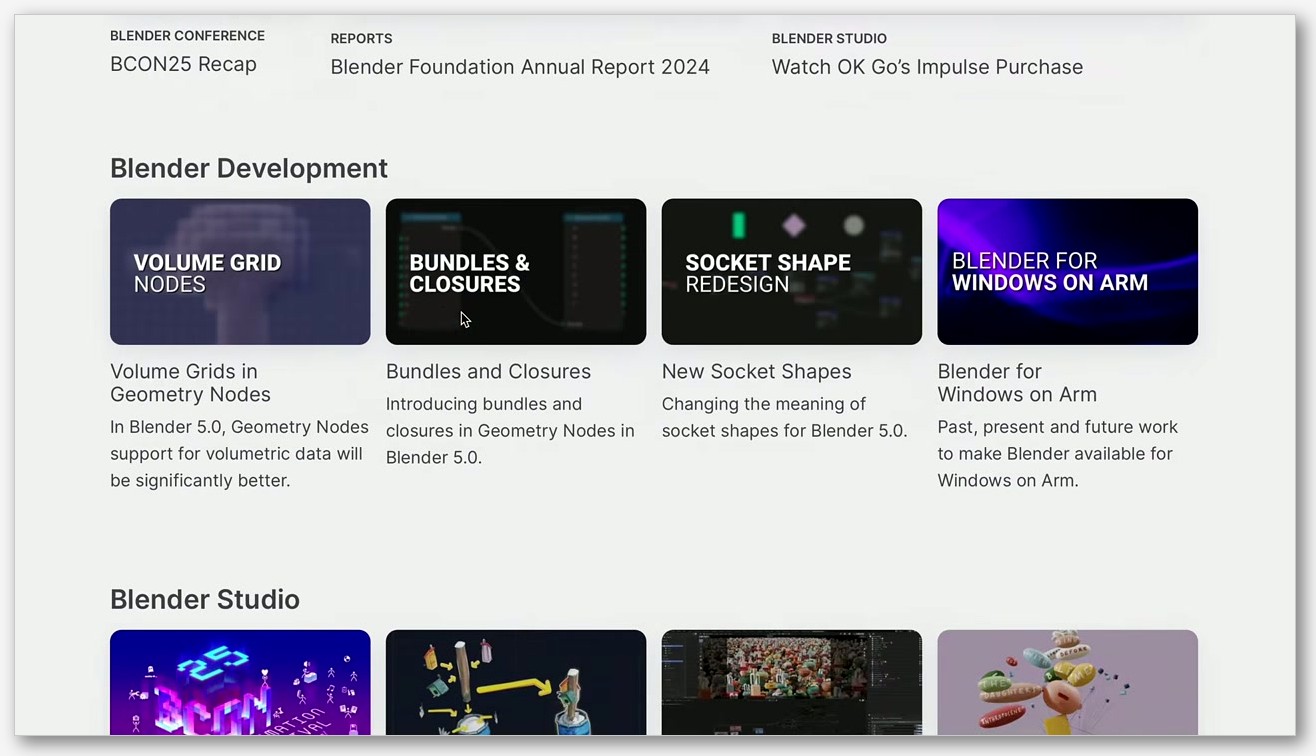Click the New Socket Shapes article title
This screenshot has width=1316, height=756.
[x=757, y=371]
